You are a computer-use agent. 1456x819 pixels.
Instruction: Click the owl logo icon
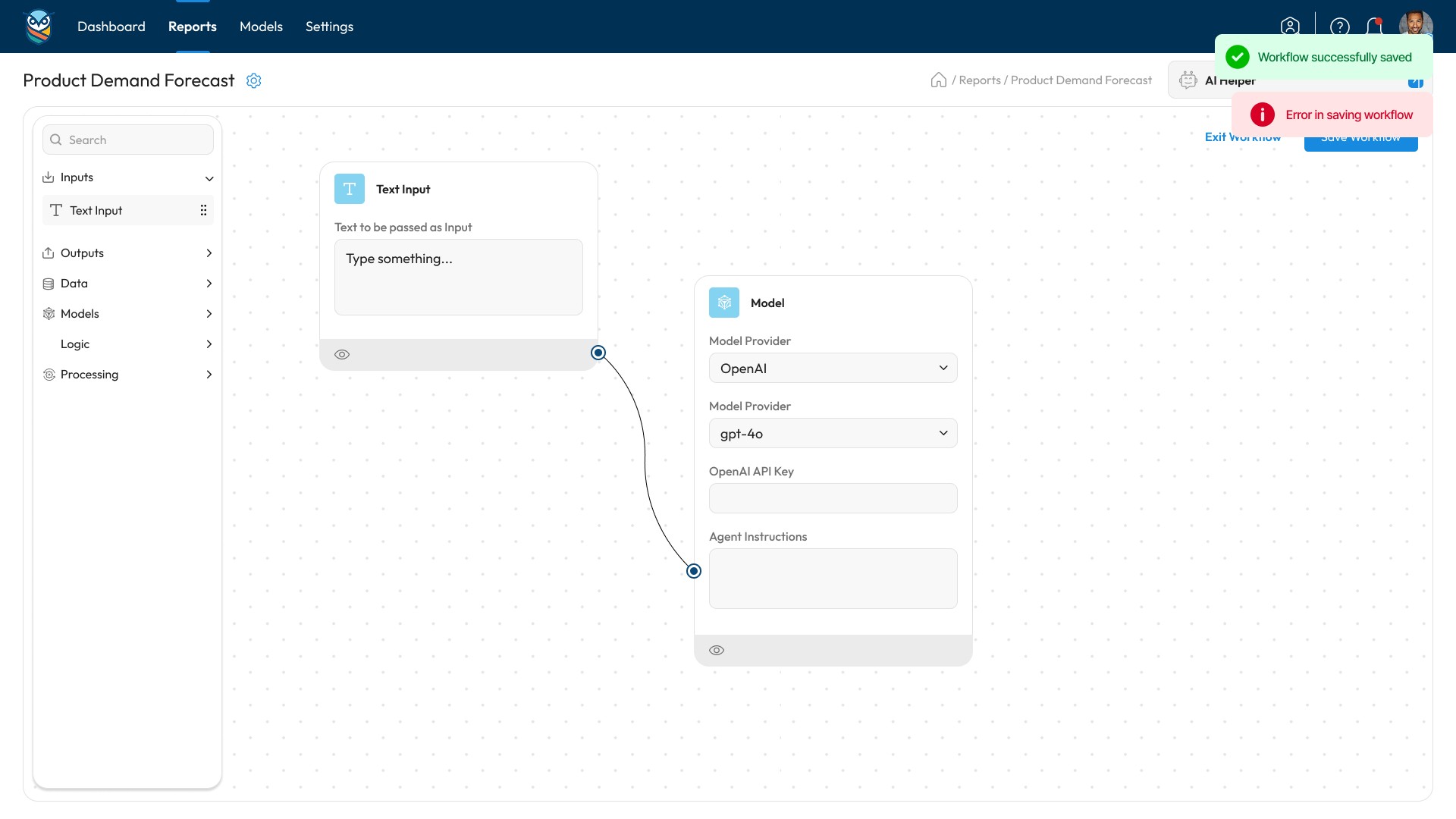tap(39, 27)
